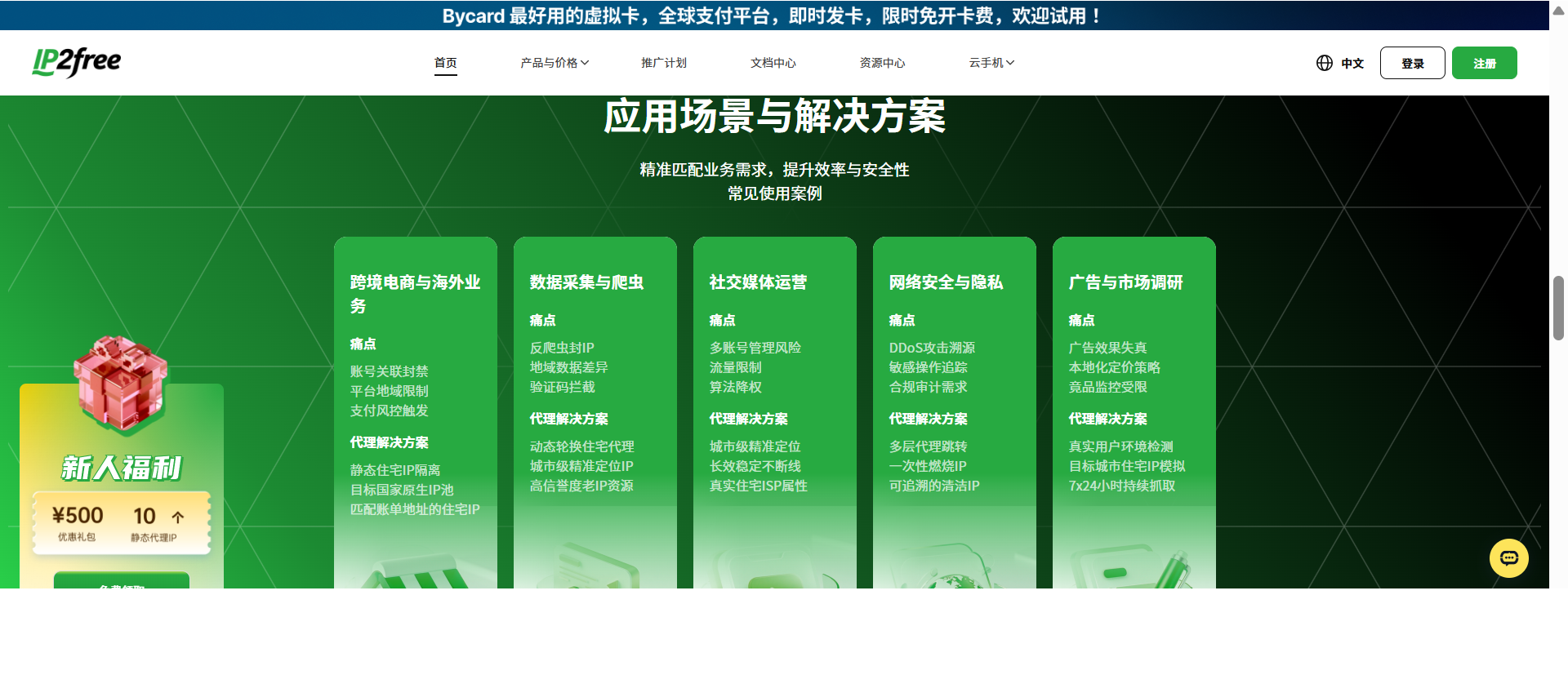This screenshot has height=675, width=1568.
Task: Click the page vertical scrollbar thumb
Action: pyautogui.click(x=1558, y=308)
